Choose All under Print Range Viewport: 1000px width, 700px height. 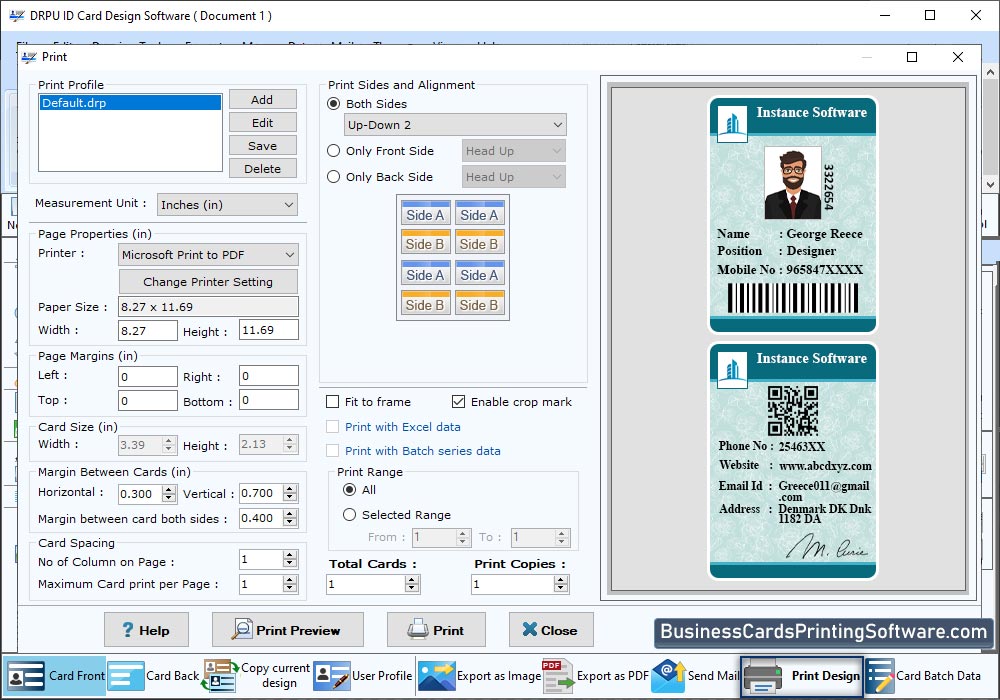click(x=349, y=490)
